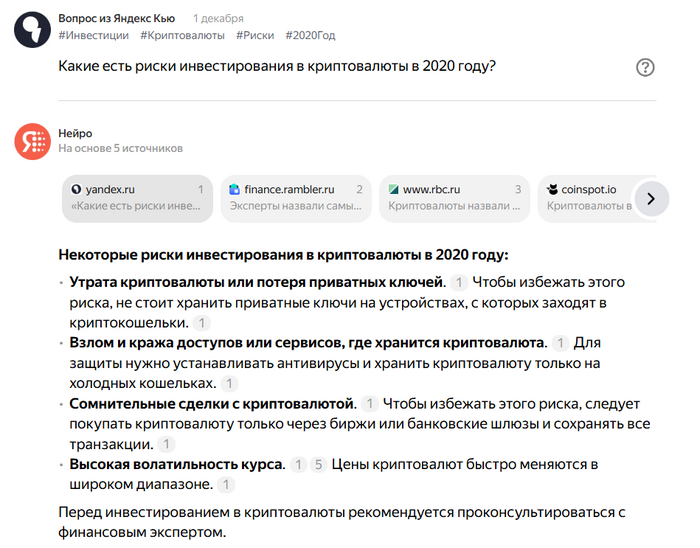Click the 'Нейро' name label
This screenshot has width=700, height=548.
[75, 133]
